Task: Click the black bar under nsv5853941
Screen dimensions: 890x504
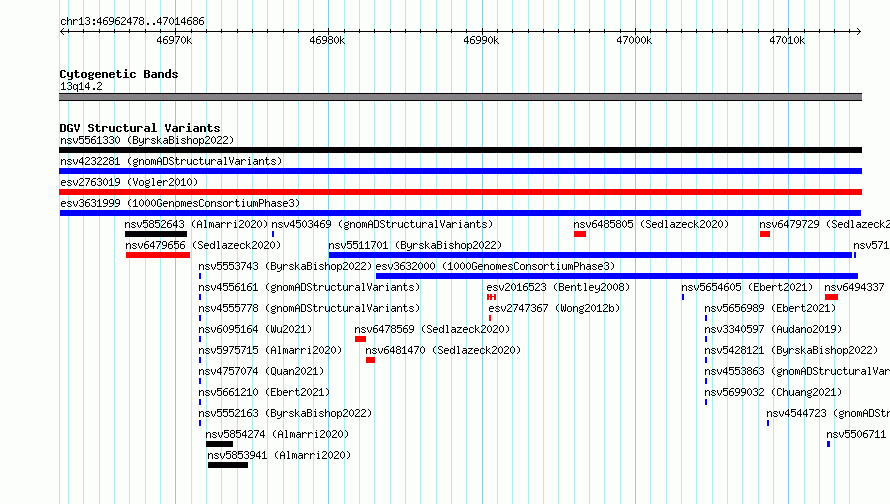Action: (228, 465)
